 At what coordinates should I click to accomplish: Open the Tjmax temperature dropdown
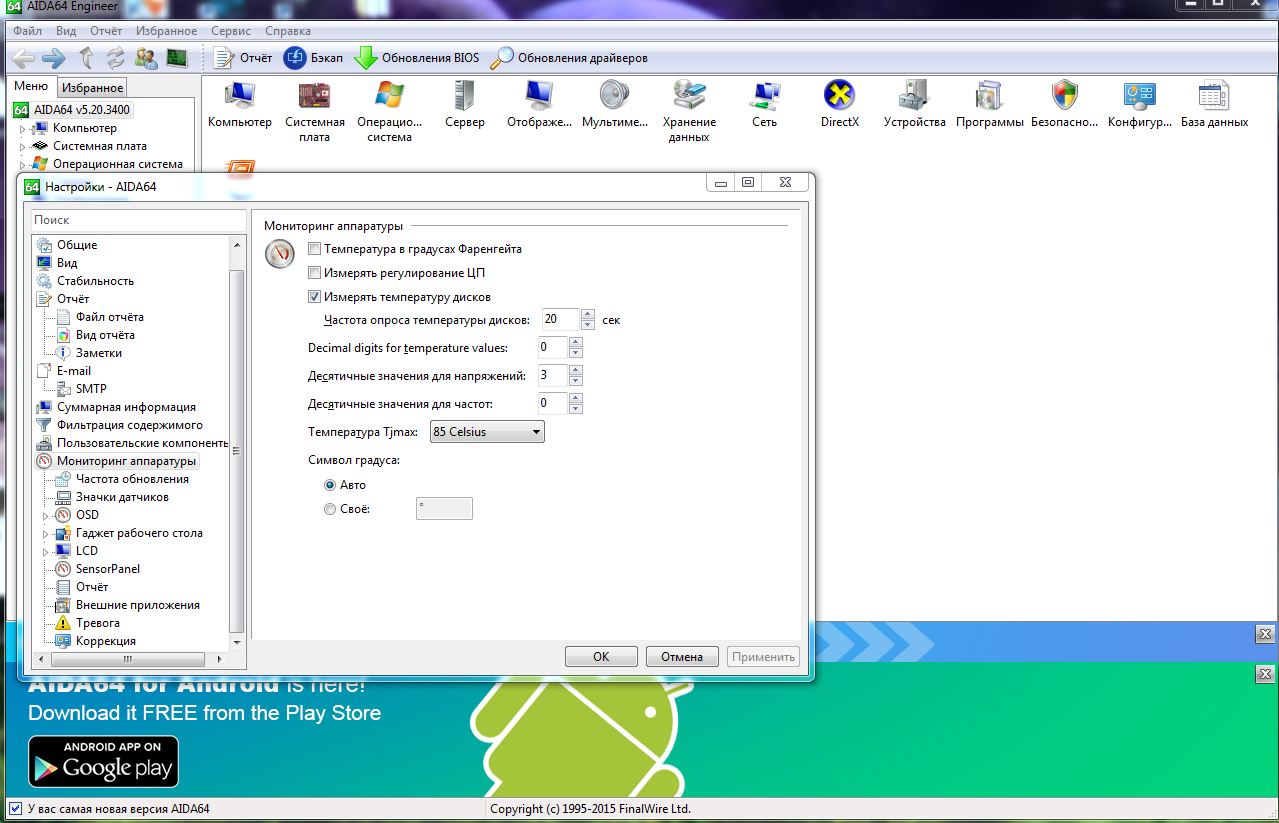pyautogui.click(x=487, y=432)
